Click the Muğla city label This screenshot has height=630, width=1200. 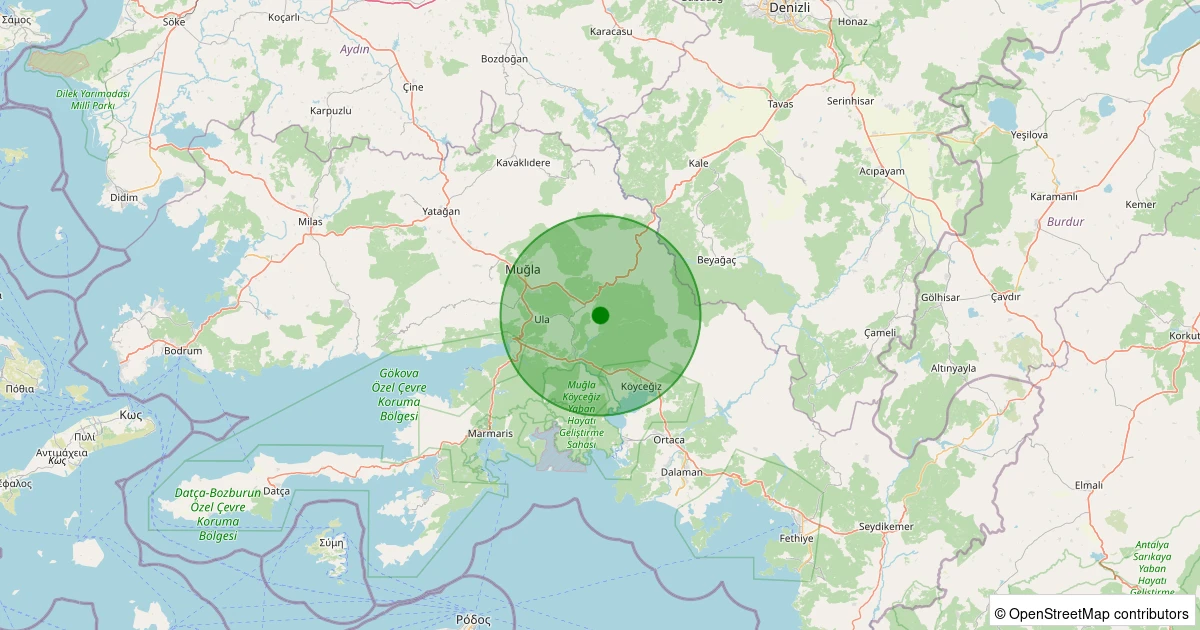[x=523, y=269]
